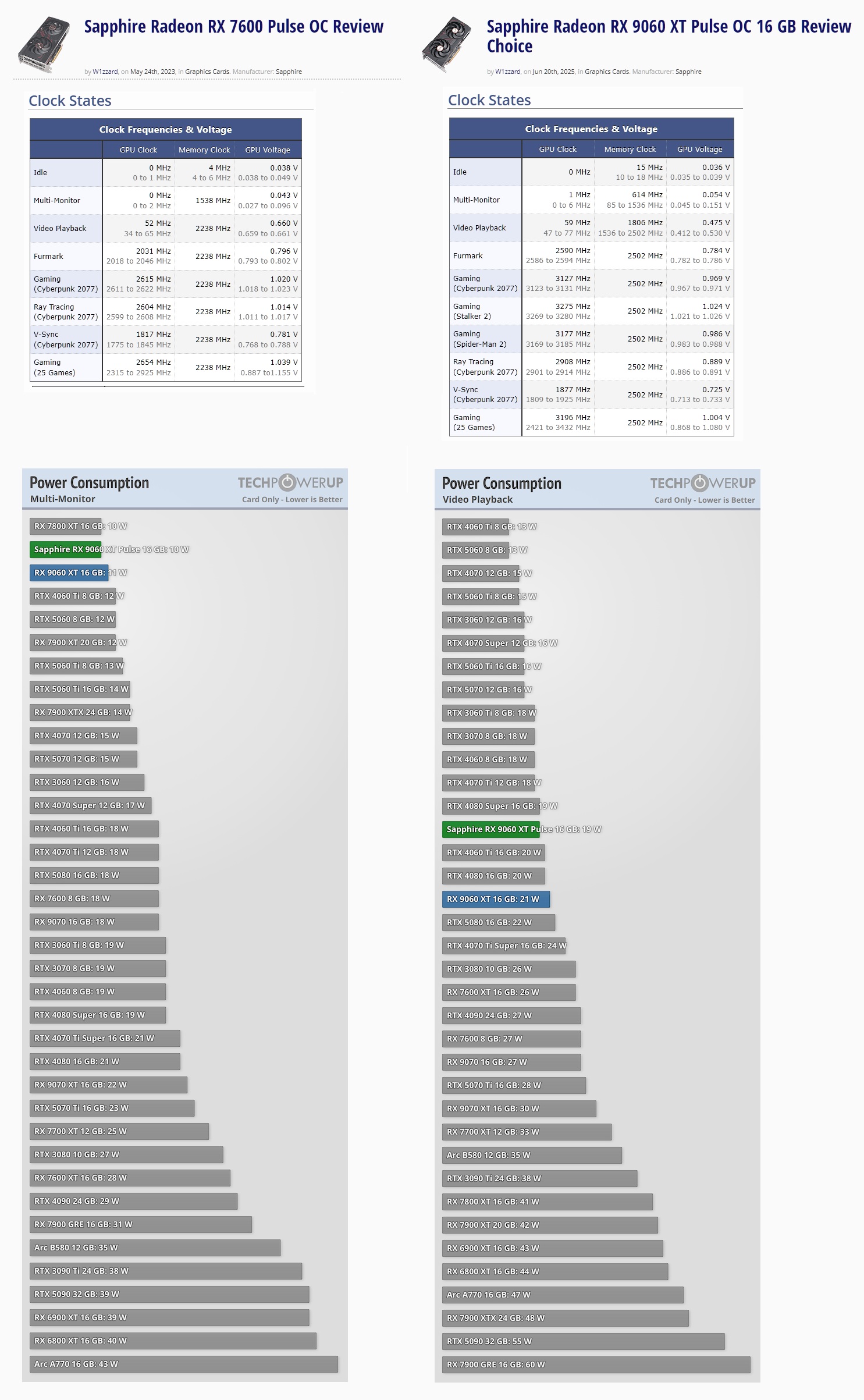Click TechPowerUp logo in Multi-Monitor chart
Viewport: 864px width, 1400px height.
click(x=290, y=482)
